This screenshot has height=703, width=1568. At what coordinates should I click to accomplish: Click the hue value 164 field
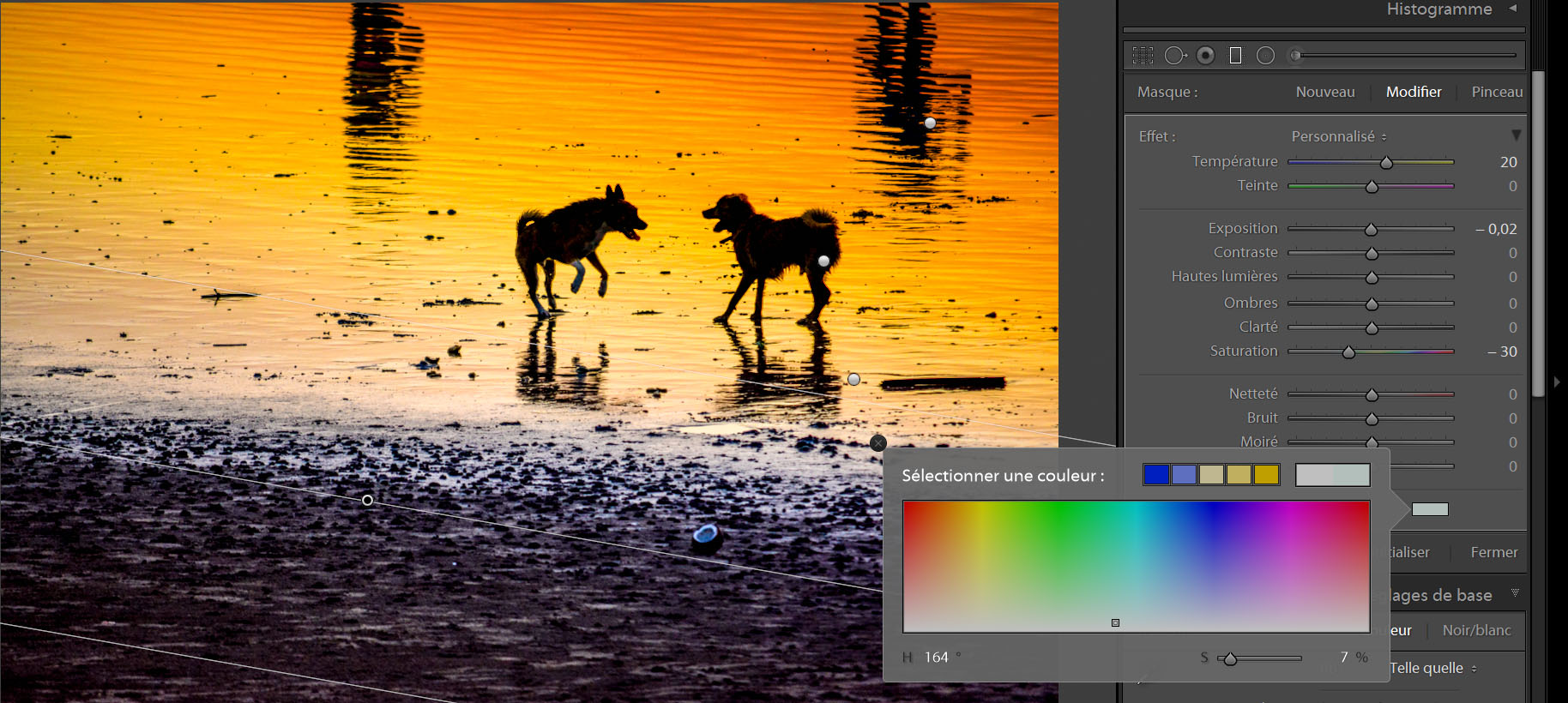click(936, 658)
